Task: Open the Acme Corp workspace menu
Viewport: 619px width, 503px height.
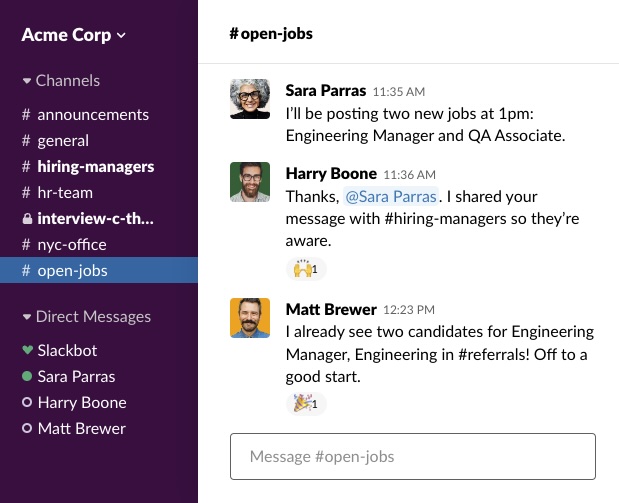Action: [x=74, y=34]
